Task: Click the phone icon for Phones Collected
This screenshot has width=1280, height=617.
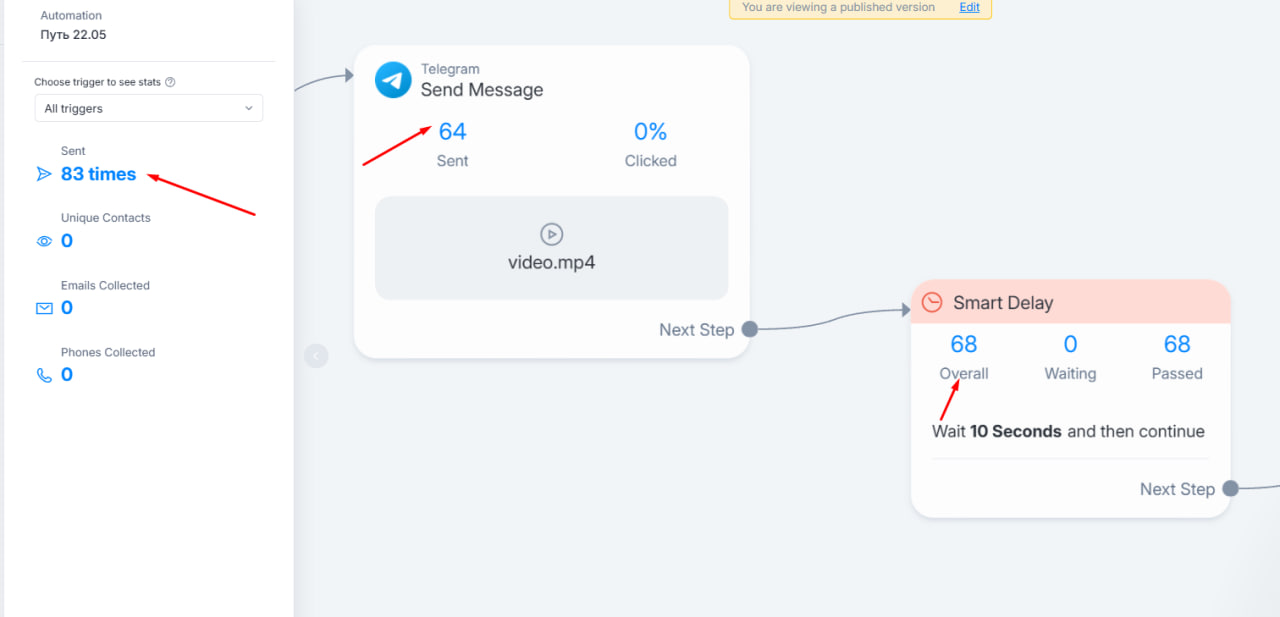Action: click(44, 375)
